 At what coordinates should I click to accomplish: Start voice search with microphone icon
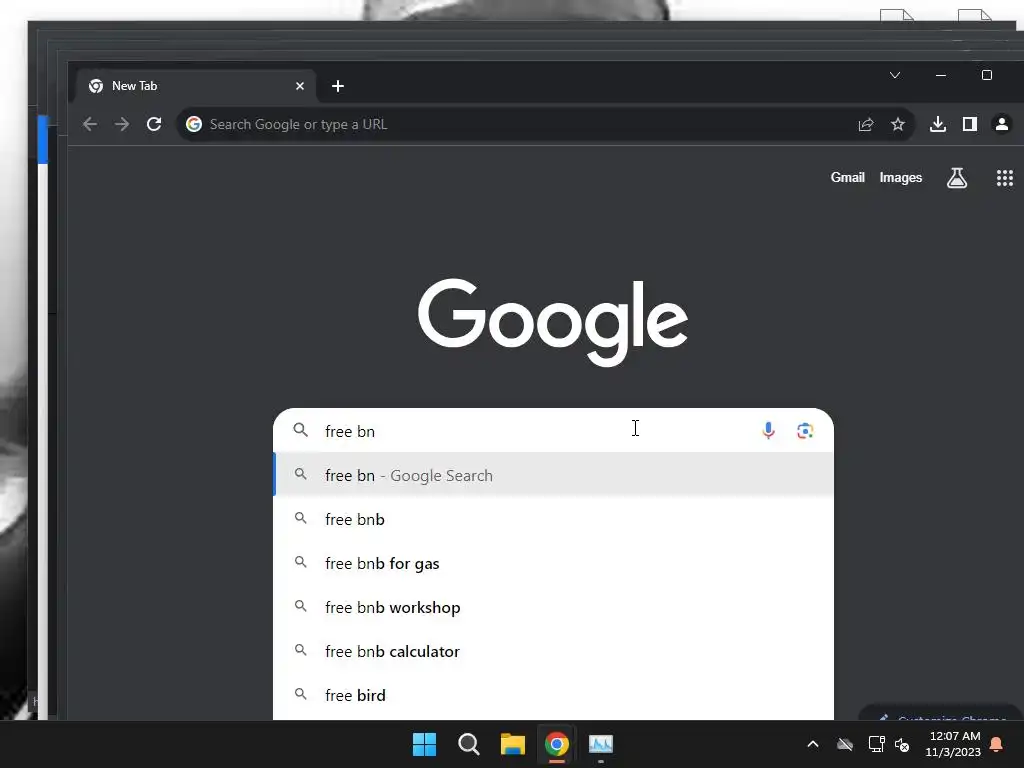click(x=769, y=430)
